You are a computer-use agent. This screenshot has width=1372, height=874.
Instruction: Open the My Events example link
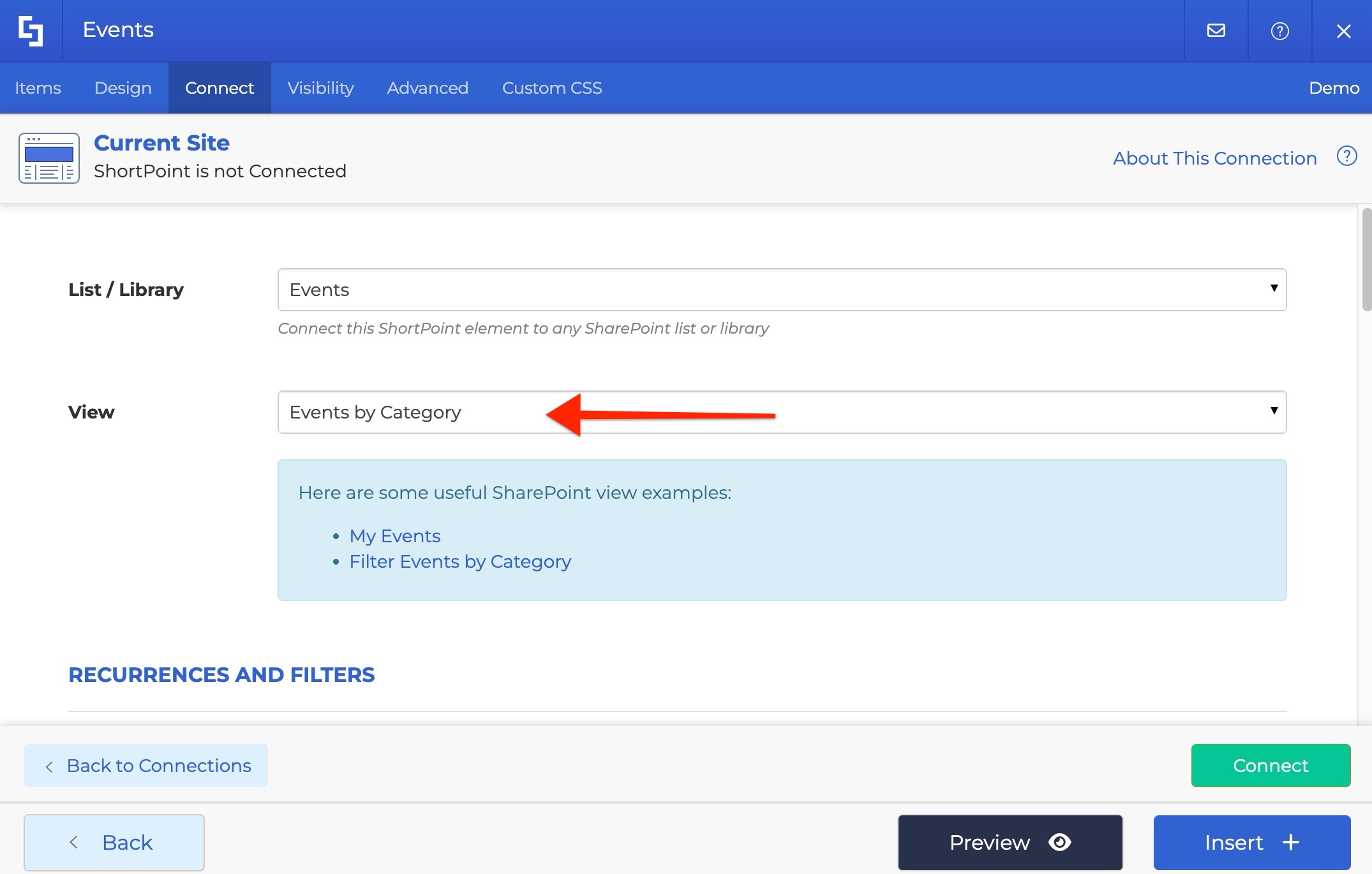pos(394,536)
